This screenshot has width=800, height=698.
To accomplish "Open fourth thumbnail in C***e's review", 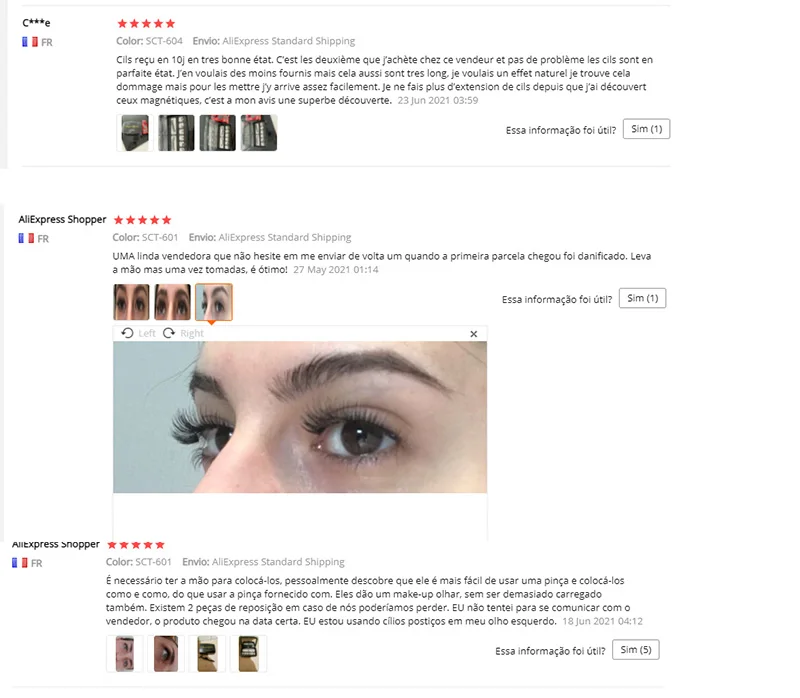I will 259,133.
